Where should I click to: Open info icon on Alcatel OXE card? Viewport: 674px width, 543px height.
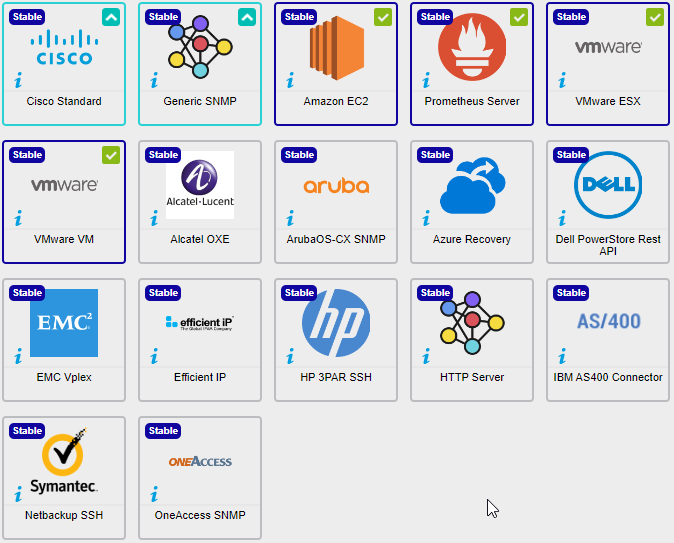154,218
